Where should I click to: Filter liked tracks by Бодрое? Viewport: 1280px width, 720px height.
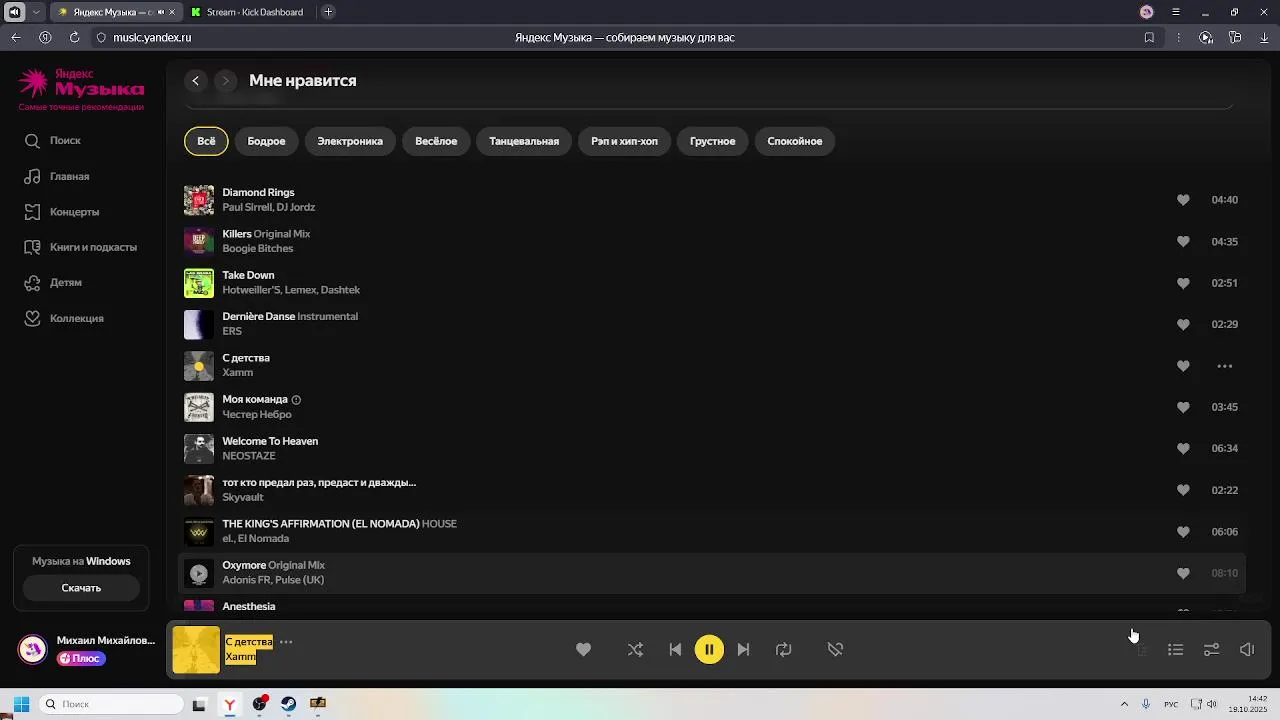point(266,141)
